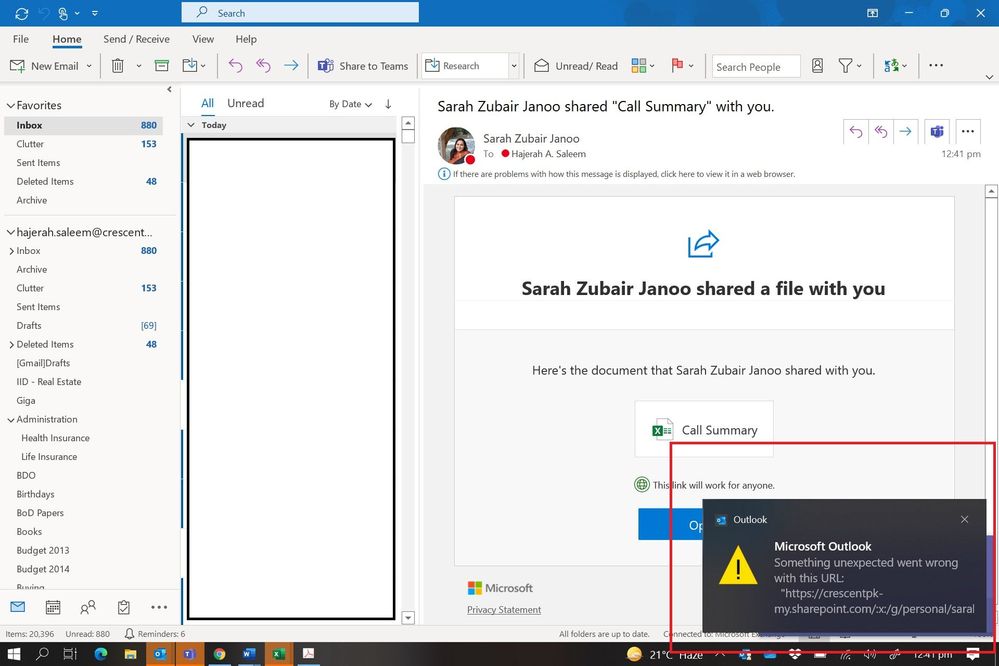The height and width of the screenshot is (666, 999).
Task: Forward from the reading pane header
Action: pos(905,132)
